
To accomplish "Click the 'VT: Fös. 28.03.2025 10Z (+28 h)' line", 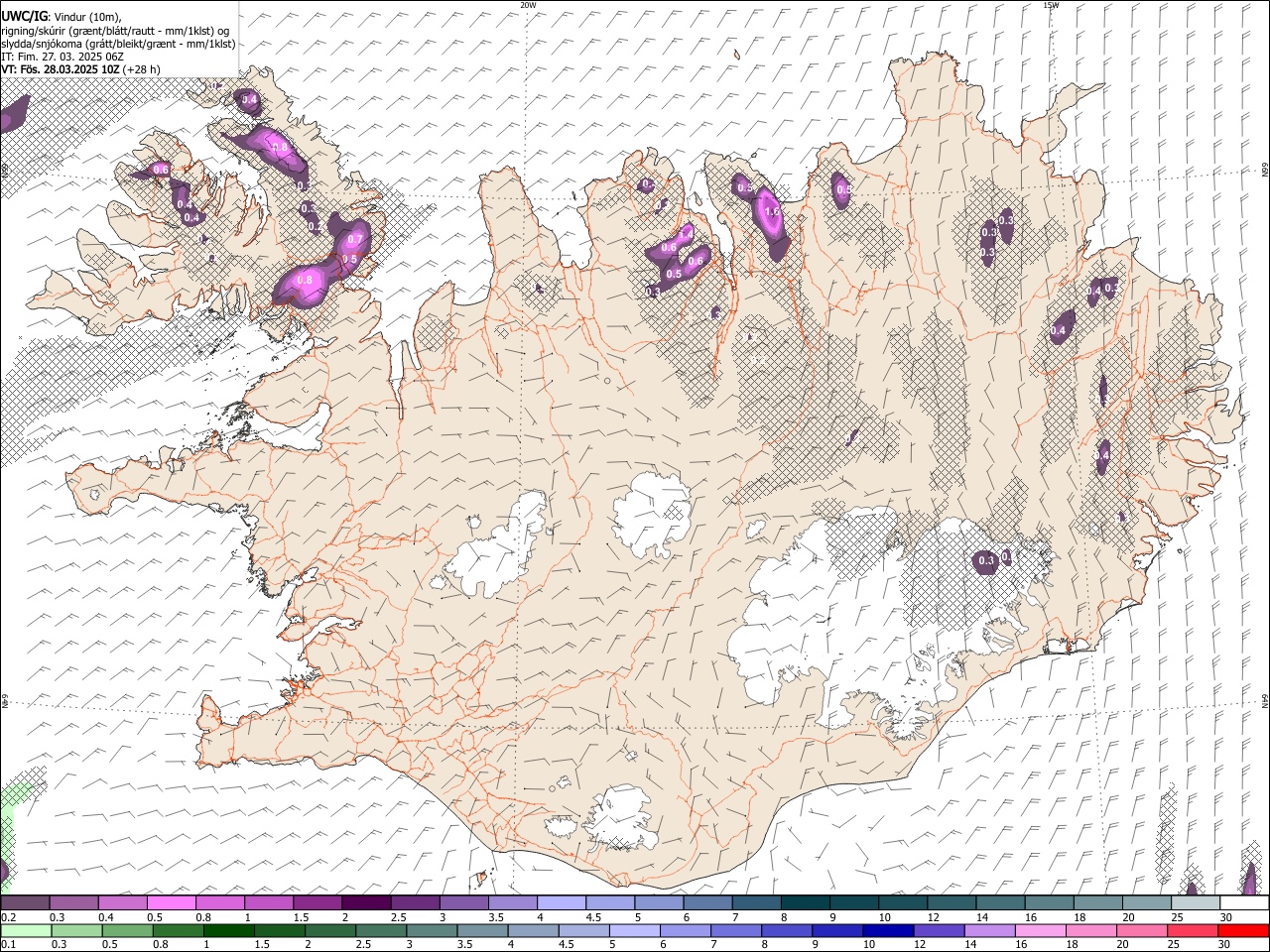I will tap(81, 69).
